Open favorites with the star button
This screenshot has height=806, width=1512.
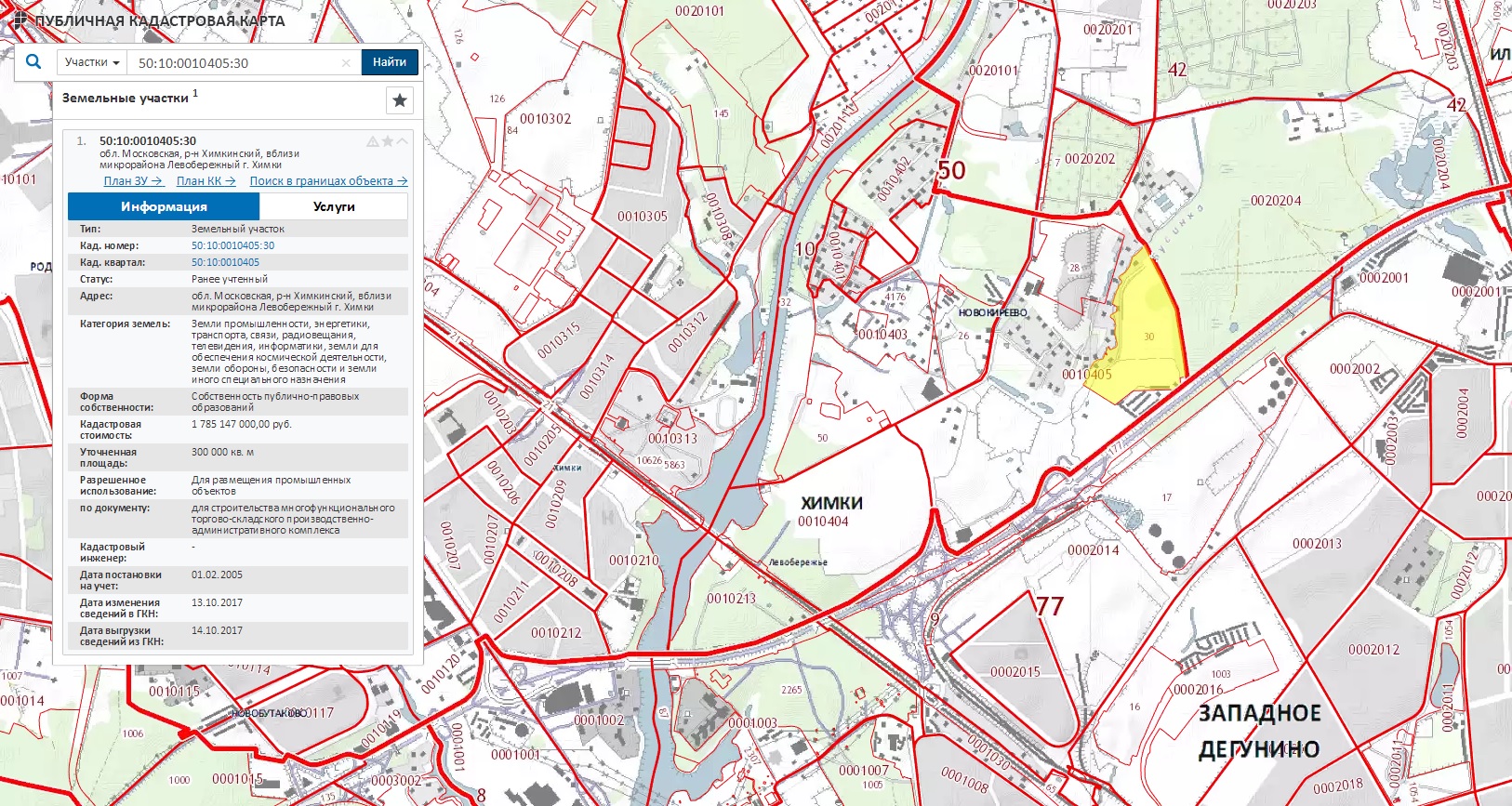coord(399,100)
